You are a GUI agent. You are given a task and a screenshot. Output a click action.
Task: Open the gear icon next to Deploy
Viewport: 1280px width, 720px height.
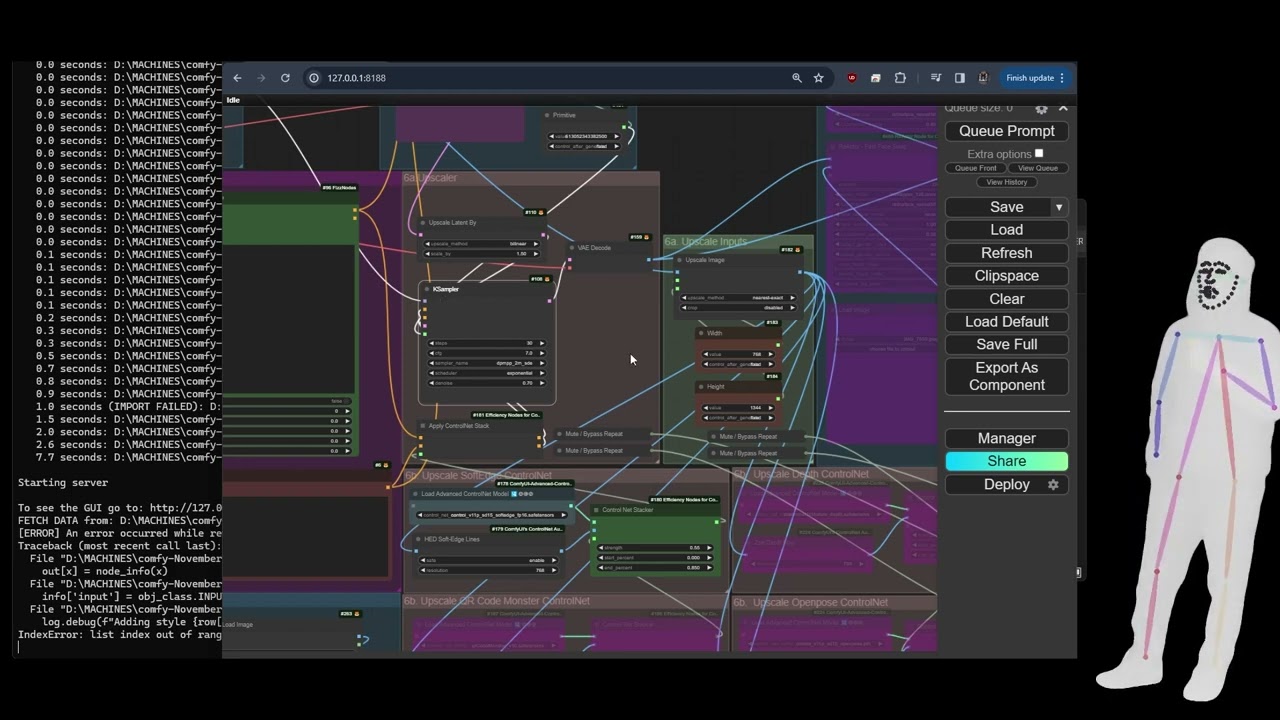1053,484
